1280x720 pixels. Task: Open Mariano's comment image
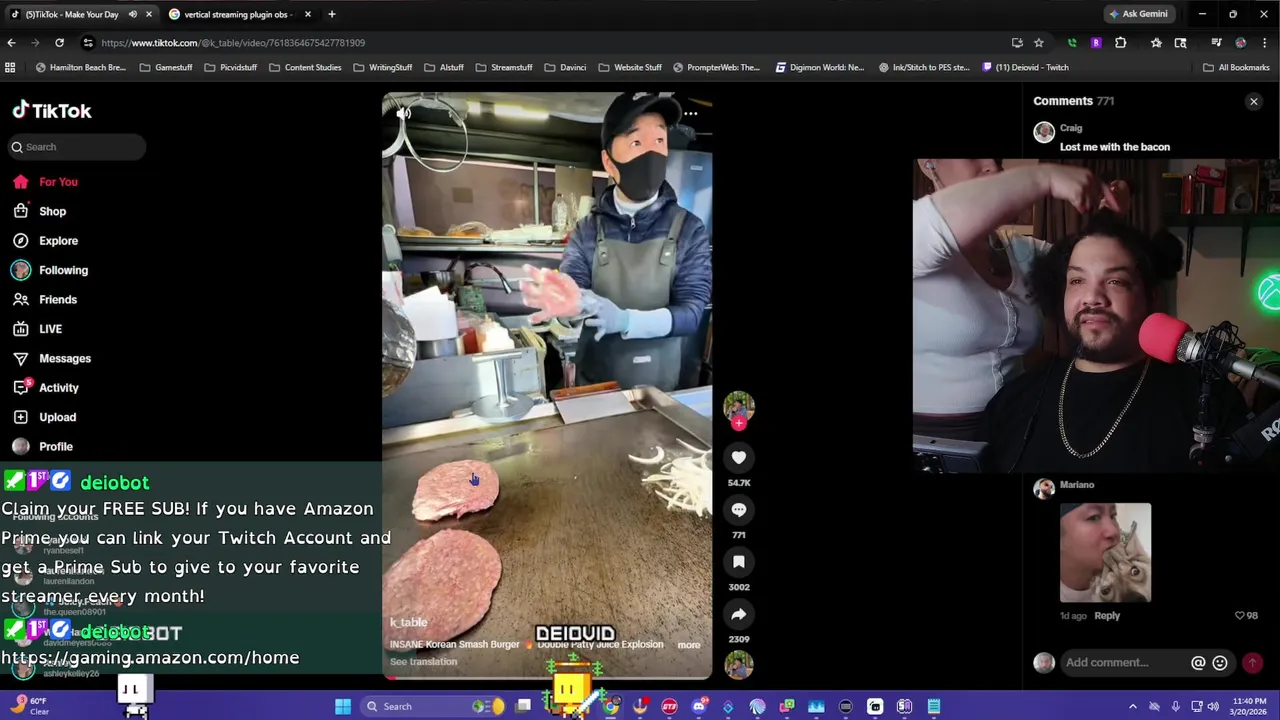pos(1105,553)
